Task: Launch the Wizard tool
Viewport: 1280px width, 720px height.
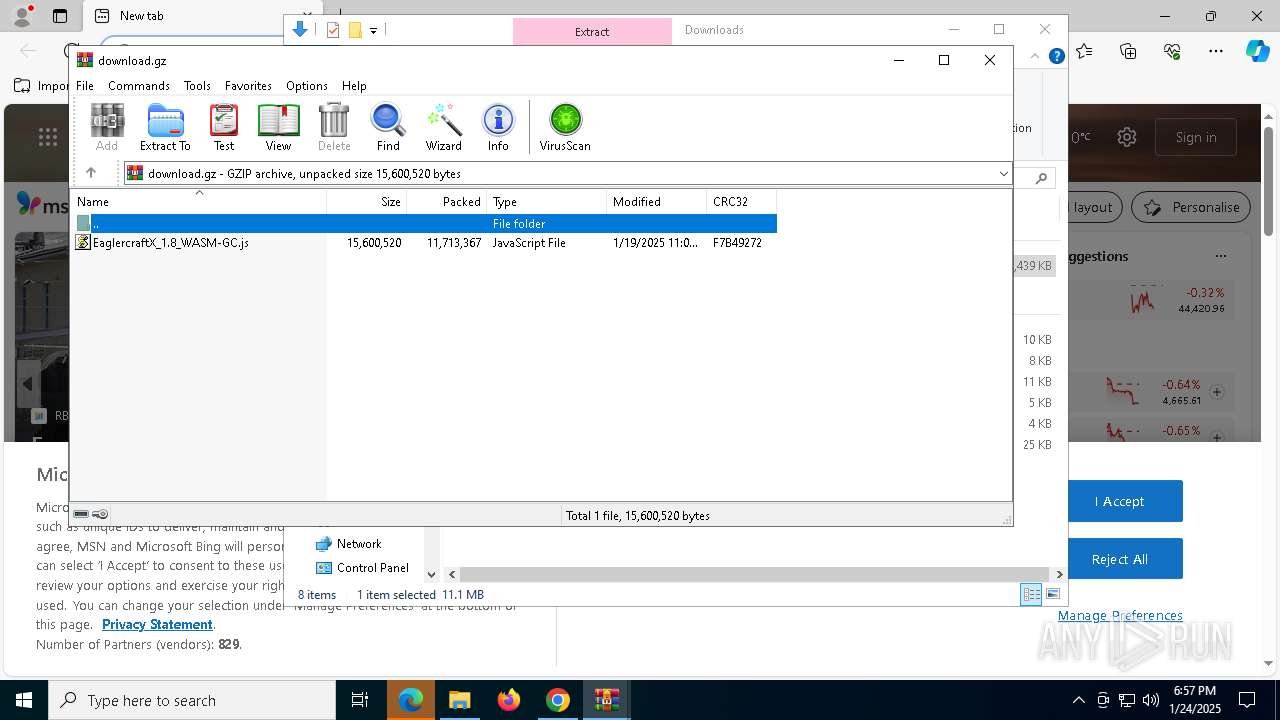Action: click(x=443, y=127)
